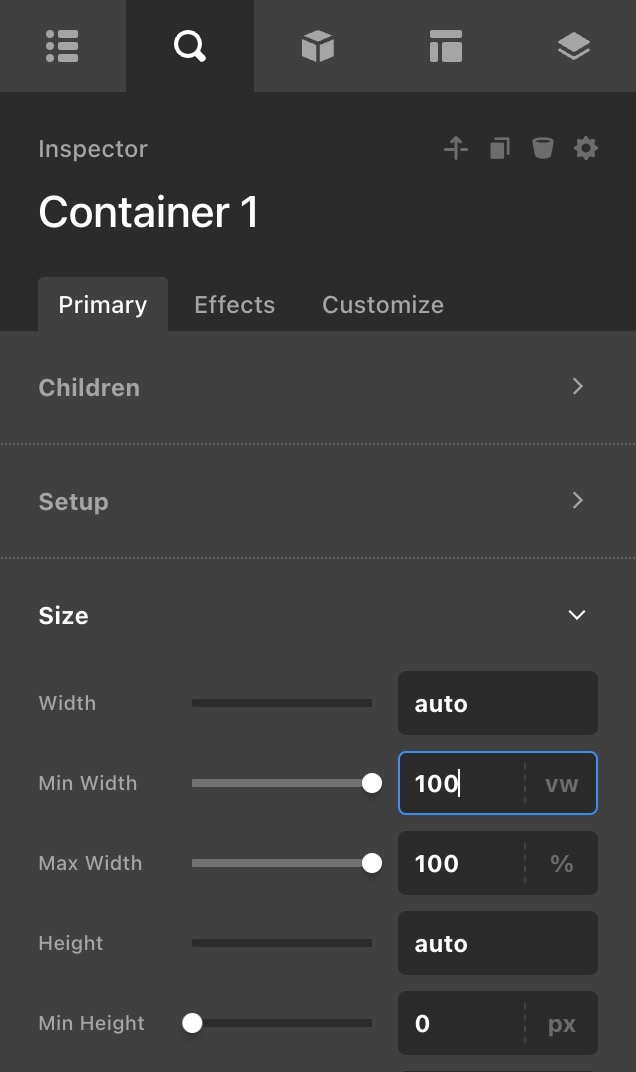Open the Templates layout icon
This screenshot has width=636, height=1072.
point(445,46)
